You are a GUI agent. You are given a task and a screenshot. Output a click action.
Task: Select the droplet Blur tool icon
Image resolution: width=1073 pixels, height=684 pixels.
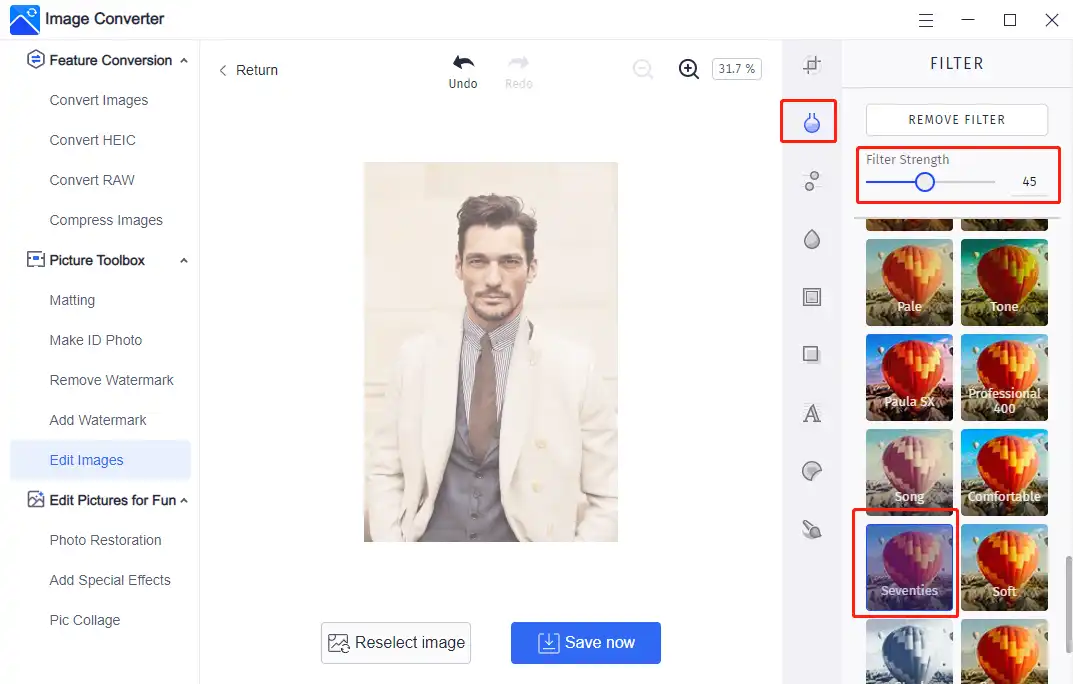(812, 239)
